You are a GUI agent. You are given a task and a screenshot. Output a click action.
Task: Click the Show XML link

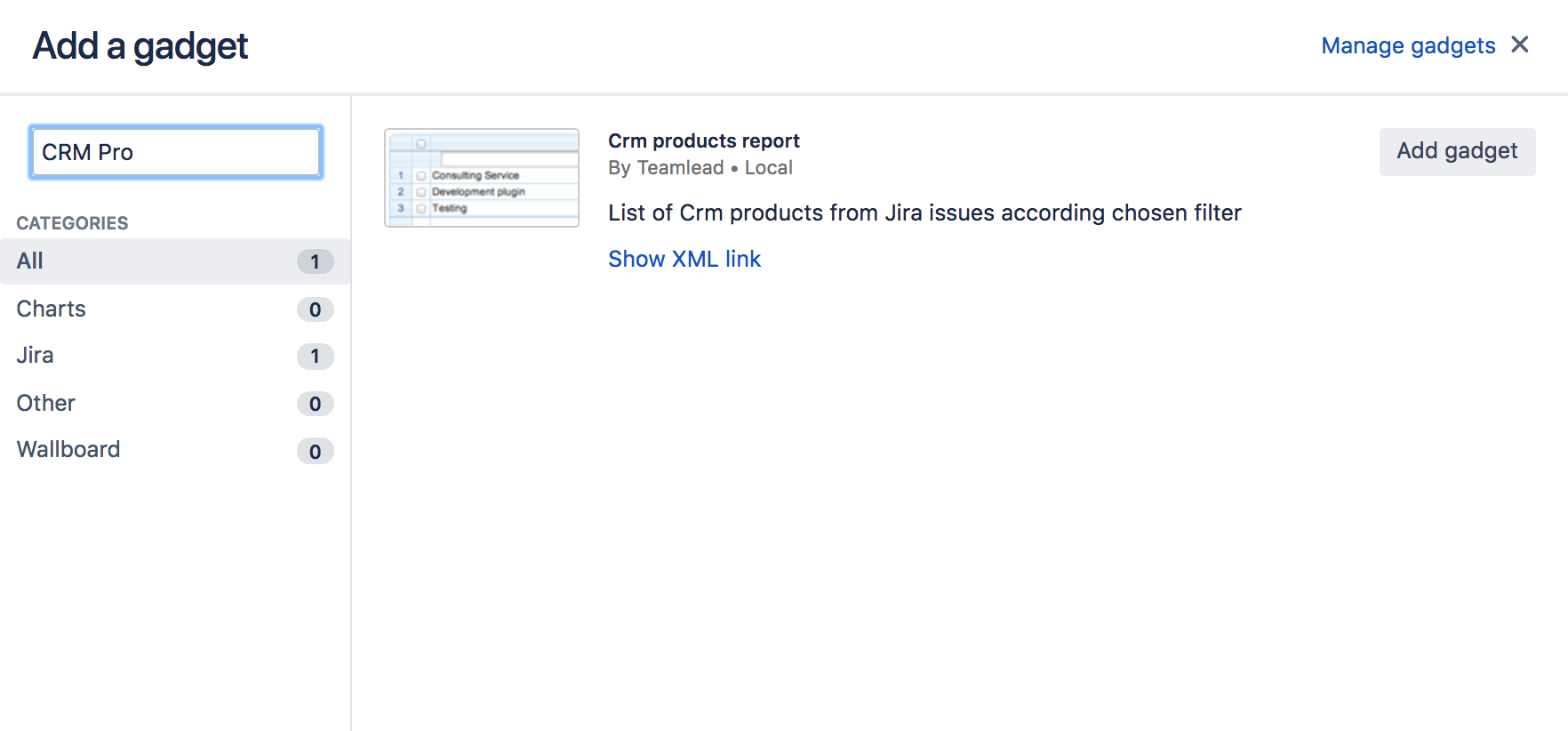point(684,259)
